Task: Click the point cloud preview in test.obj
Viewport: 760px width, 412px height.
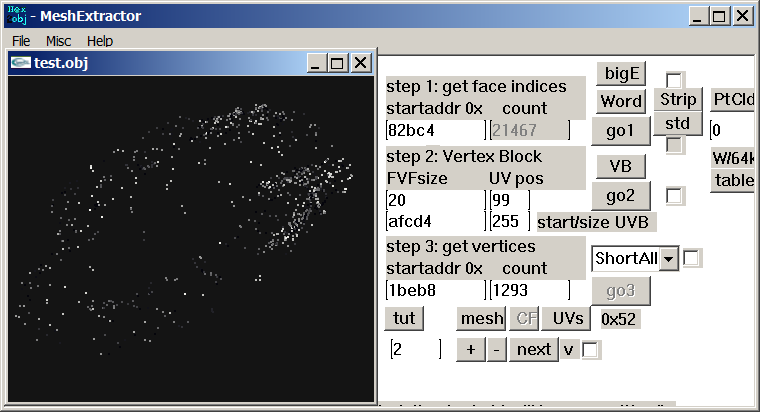Action: [191, 238]
